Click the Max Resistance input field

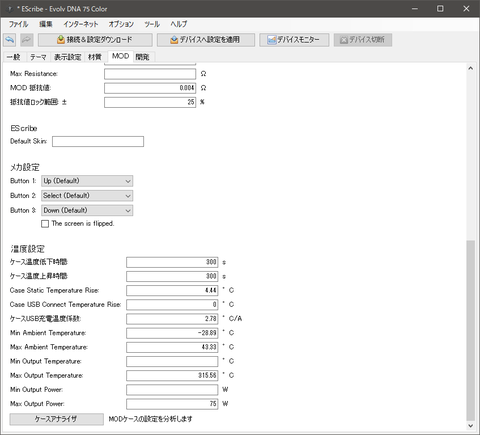coord(150,74)
